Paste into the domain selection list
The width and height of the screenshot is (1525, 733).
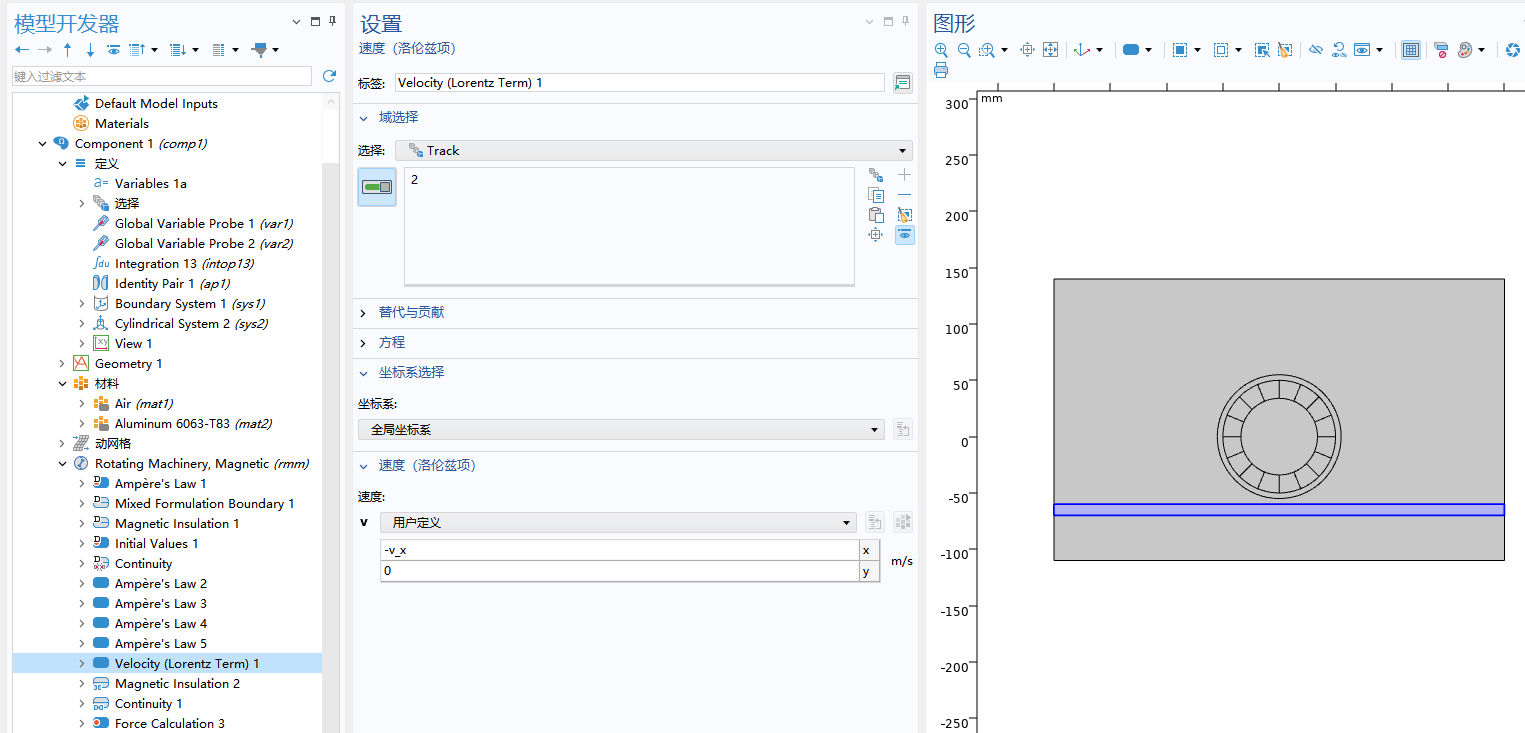[x=876, y=215]
